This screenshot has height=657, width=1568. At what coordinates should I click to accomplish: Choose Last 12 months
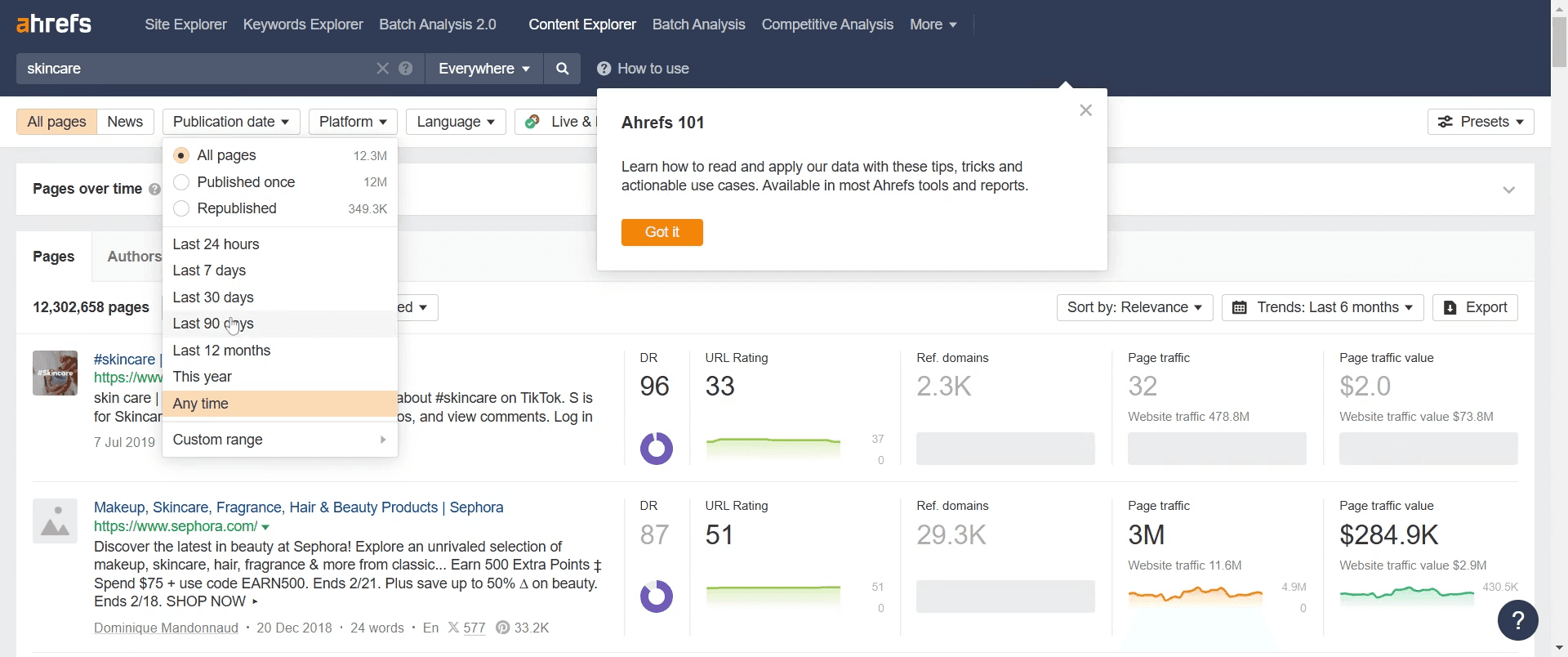(280, 351)
